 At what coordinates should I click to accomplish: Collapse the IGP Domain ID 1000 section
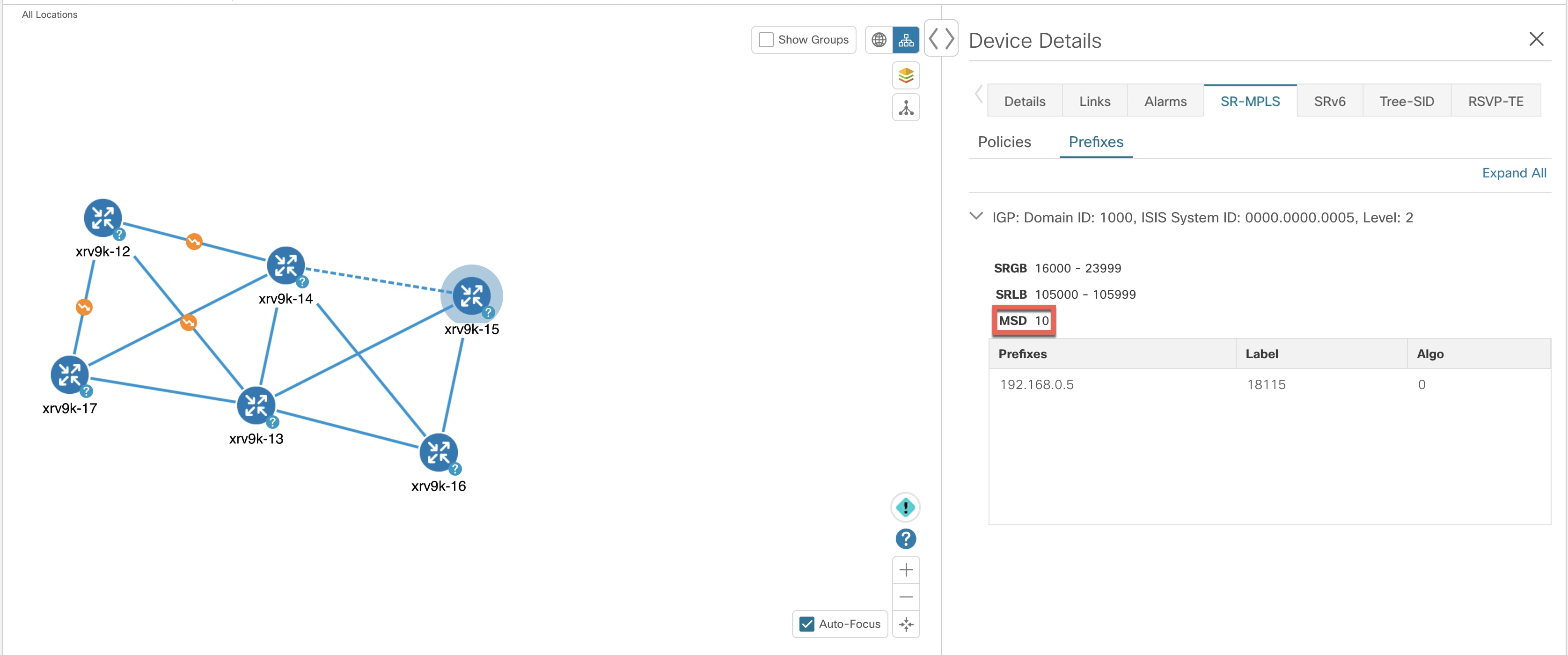click(x=978, y=217)
